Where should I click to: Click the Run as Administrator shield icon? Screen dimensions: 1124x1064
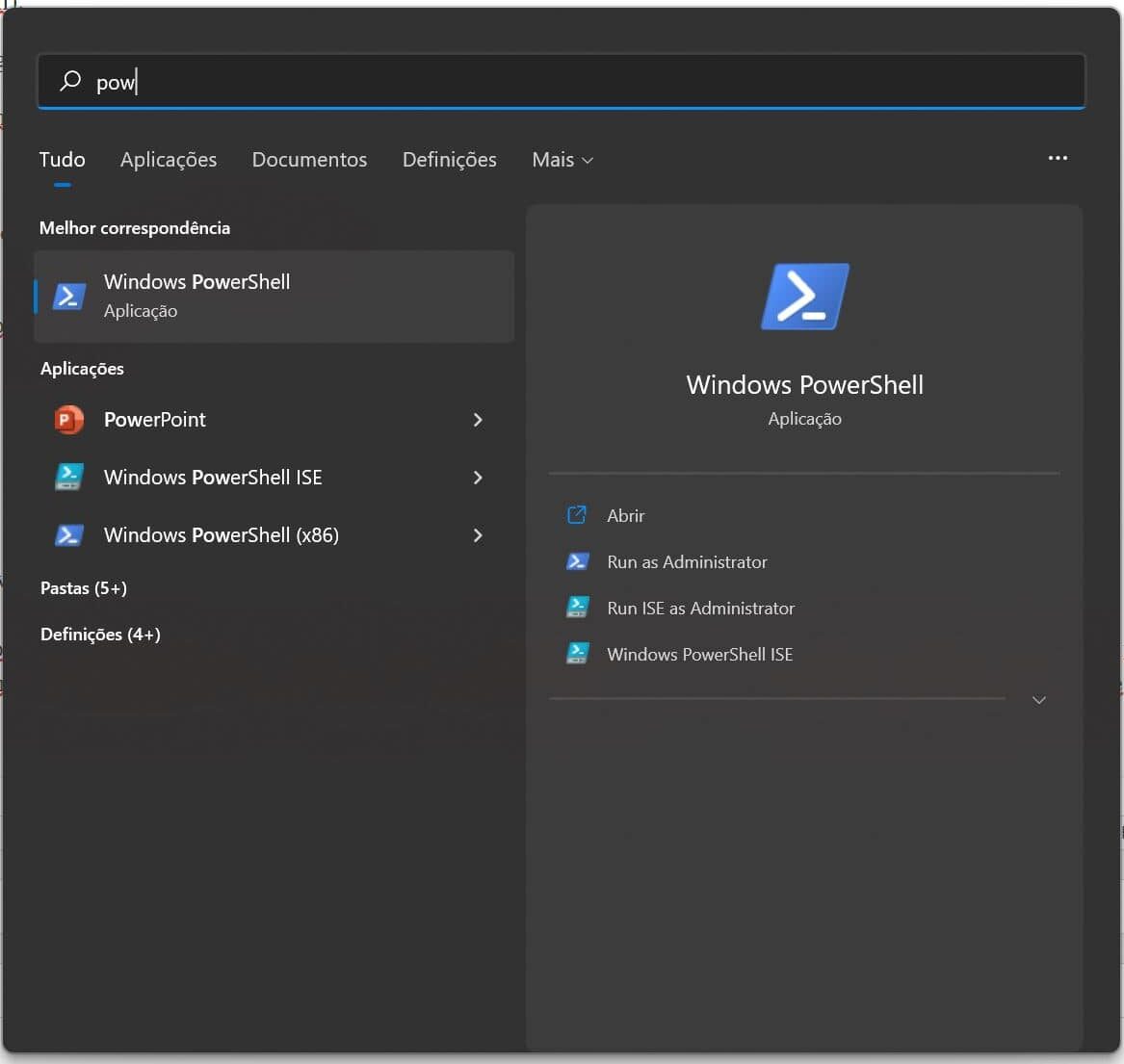577,561
